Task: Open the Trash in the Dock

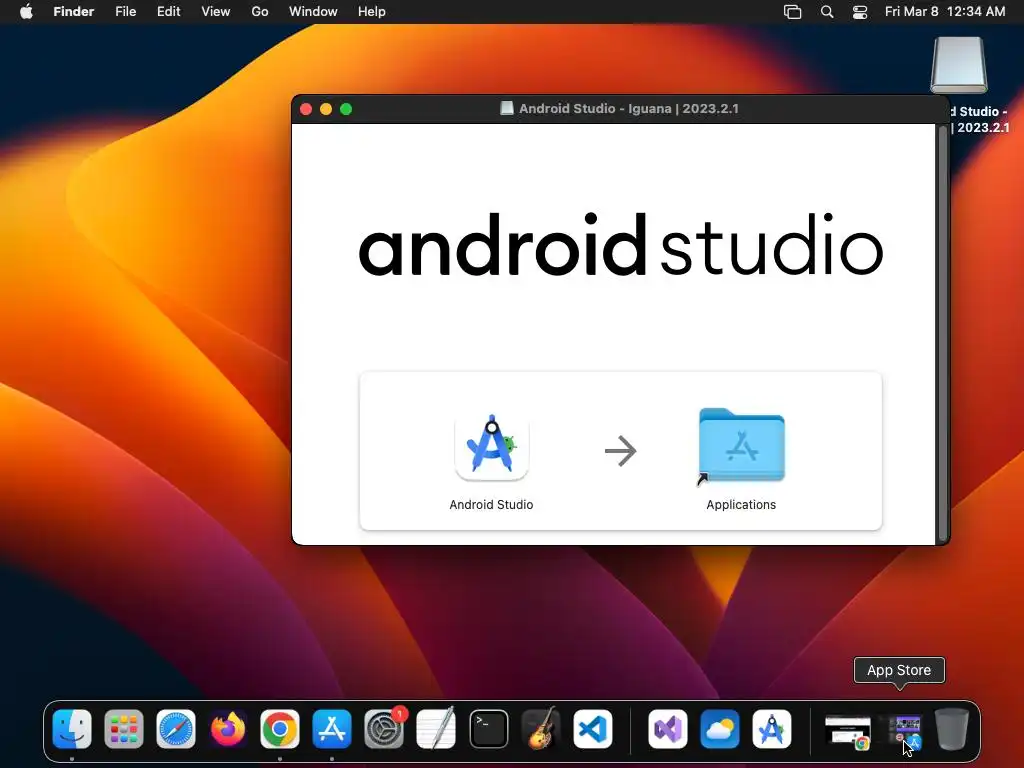Action: pyautogui.click(x=951, y=728)
